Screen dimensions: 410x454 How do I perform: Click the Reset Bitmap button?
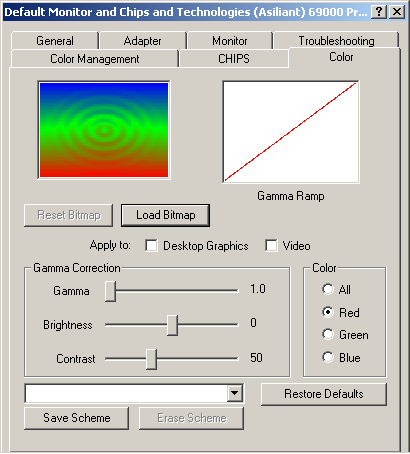pos(69,215)
